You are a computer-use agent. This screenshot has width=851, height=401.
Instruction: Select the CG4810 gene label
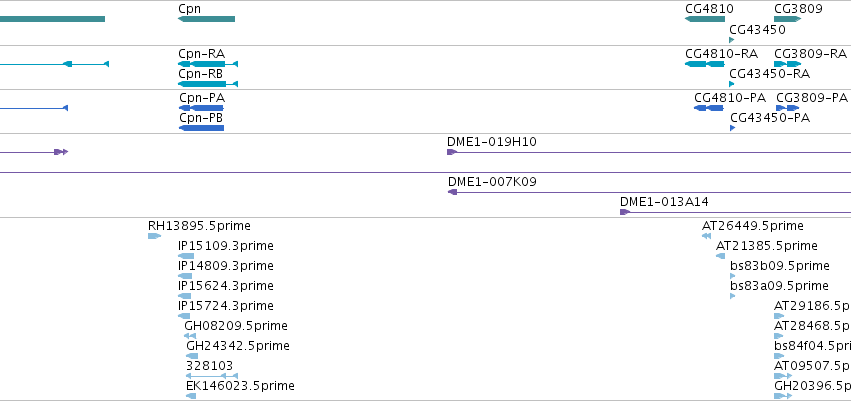click(x=709, y=8)
